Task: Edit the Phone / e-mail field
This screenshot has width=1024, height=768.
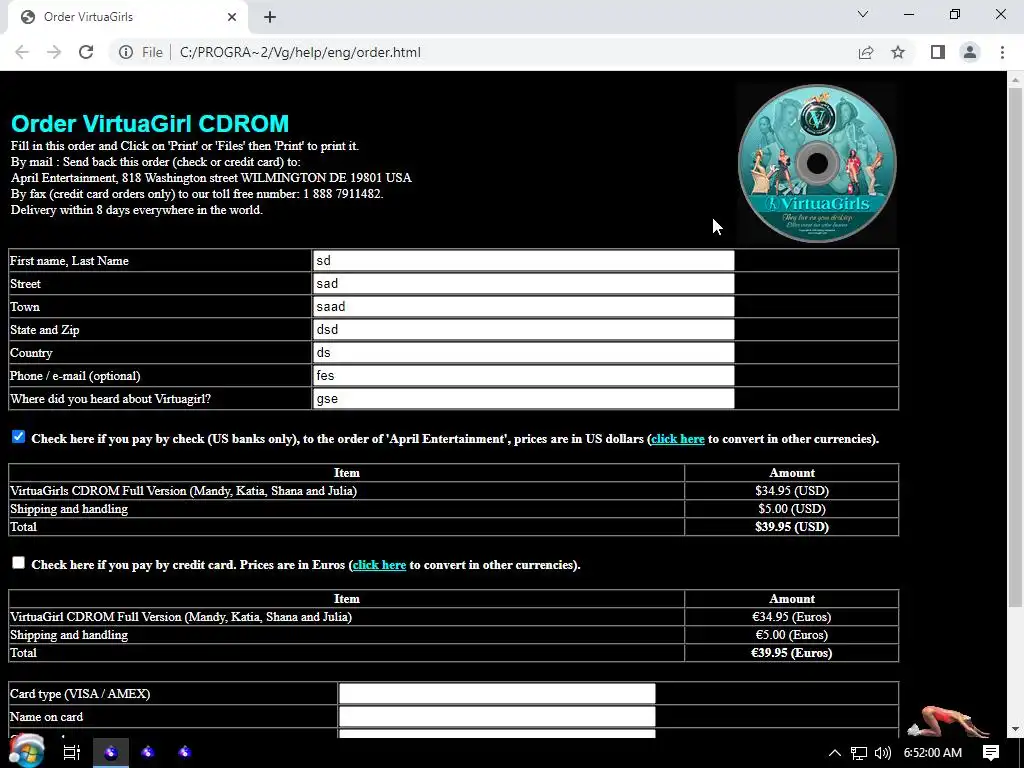Action: point(523,376)
